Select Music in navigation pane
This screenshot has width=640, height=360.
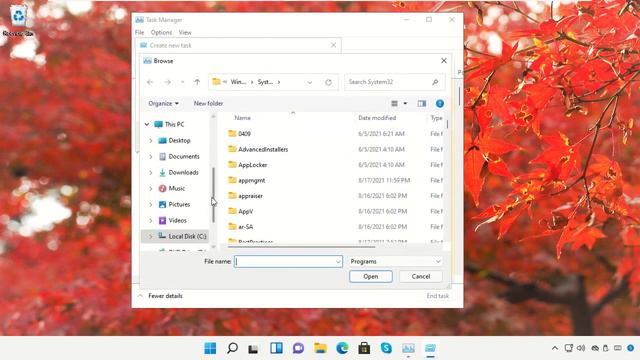pos(176,189)
